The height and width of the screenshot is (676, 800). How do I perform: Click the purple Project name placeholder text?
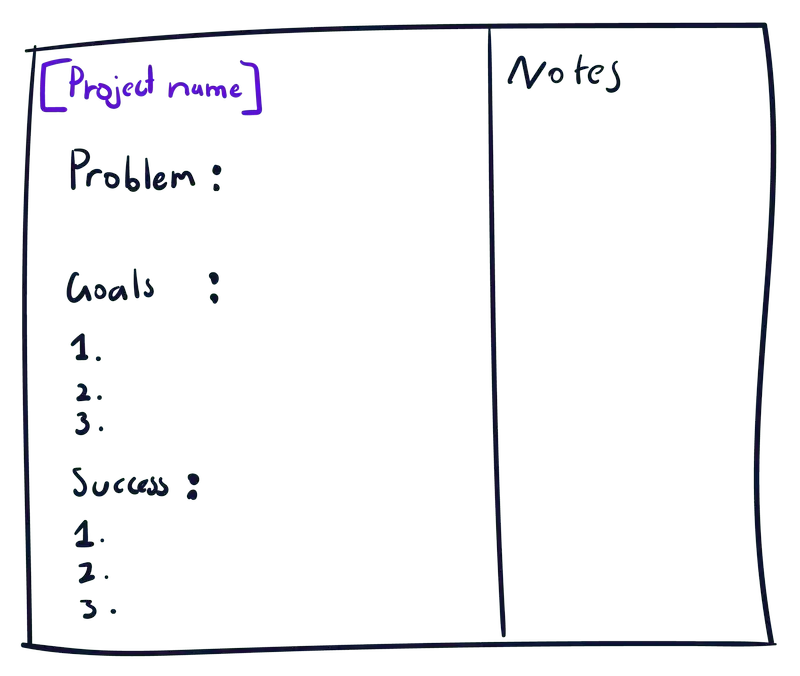coord(152,88)
